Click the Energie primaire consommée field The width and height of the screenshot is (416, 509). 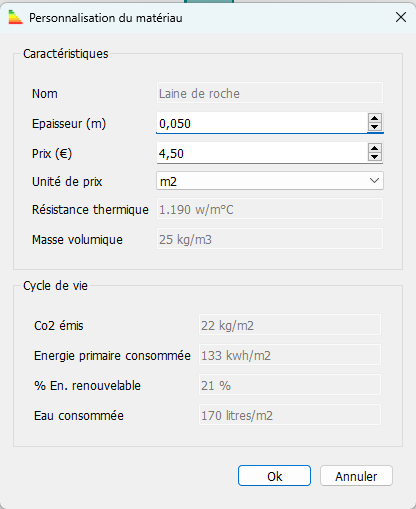pos(290,355)
